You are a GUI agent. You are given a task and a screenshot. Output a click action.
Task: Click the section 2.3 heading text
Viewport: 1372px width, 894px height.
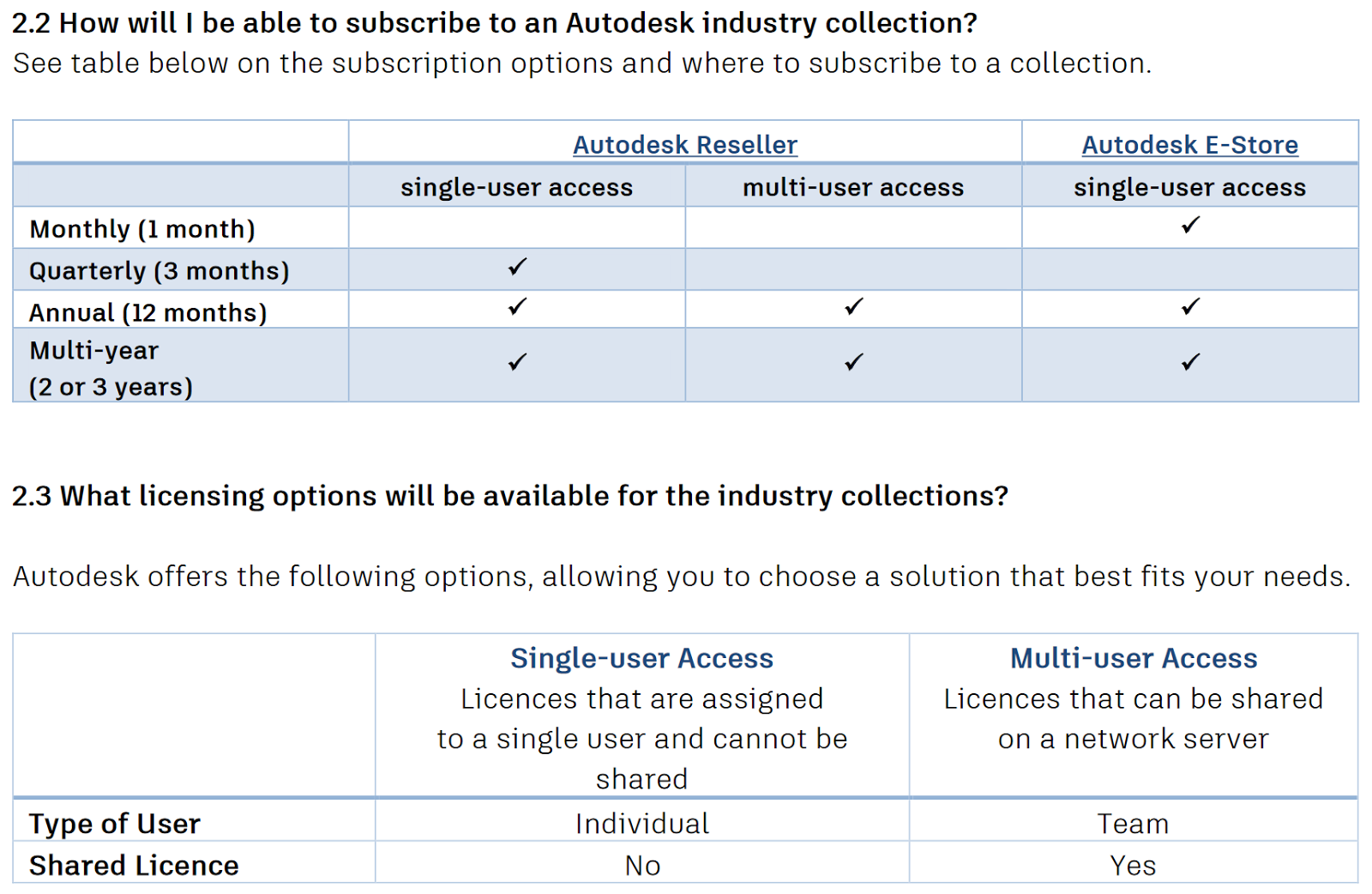pos(510,496)
